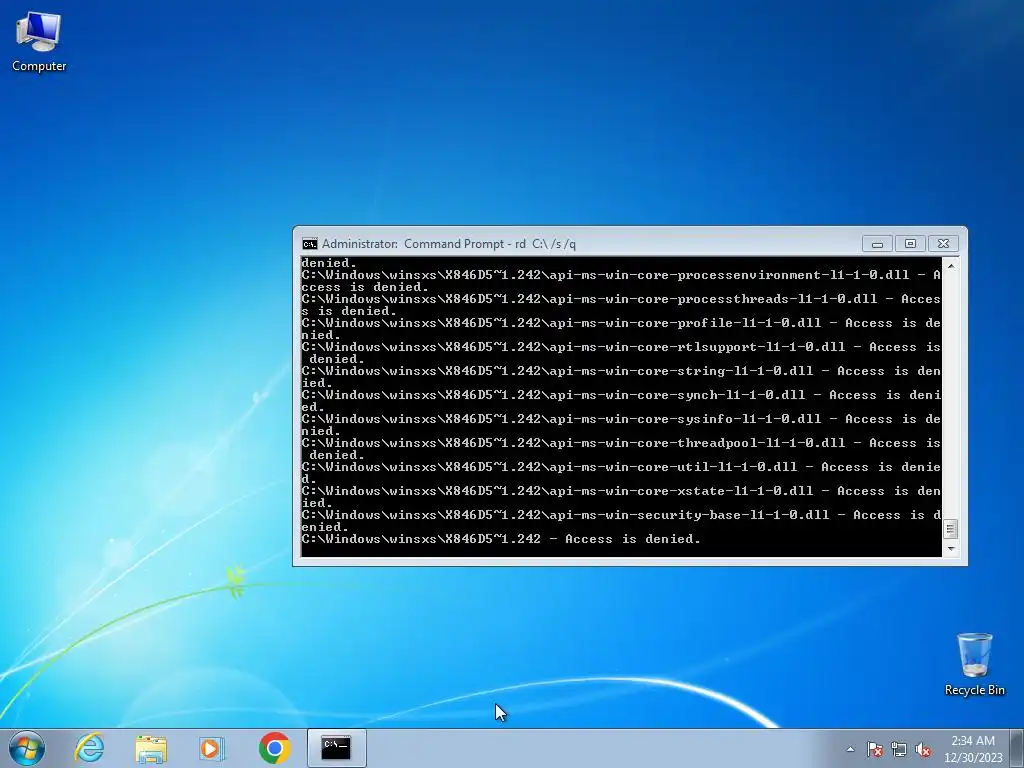Open the clock showing 2:34 AM
1024x768 pixels.
point(973,748)
